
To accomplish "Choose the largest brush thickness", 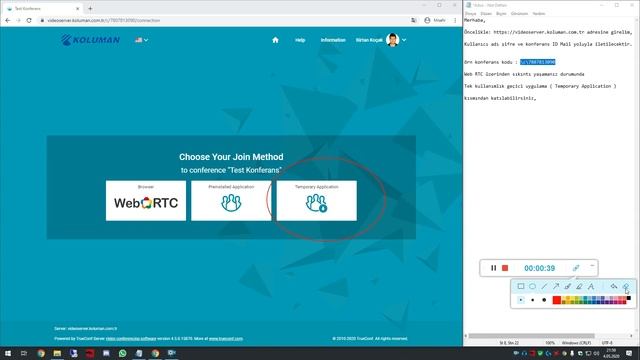I will 544,300.
